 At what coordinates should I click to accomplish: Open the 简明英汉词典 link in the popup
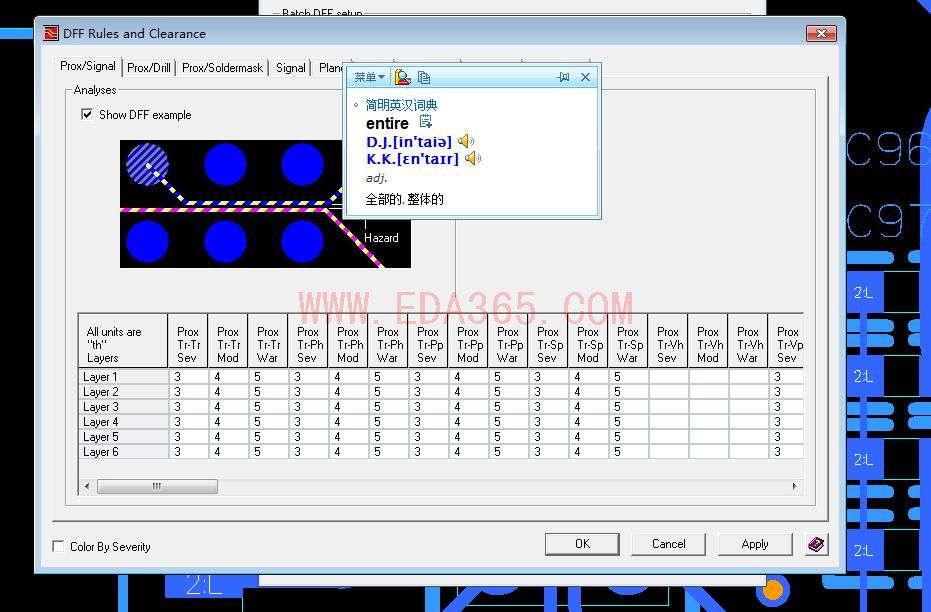(401, 105)
